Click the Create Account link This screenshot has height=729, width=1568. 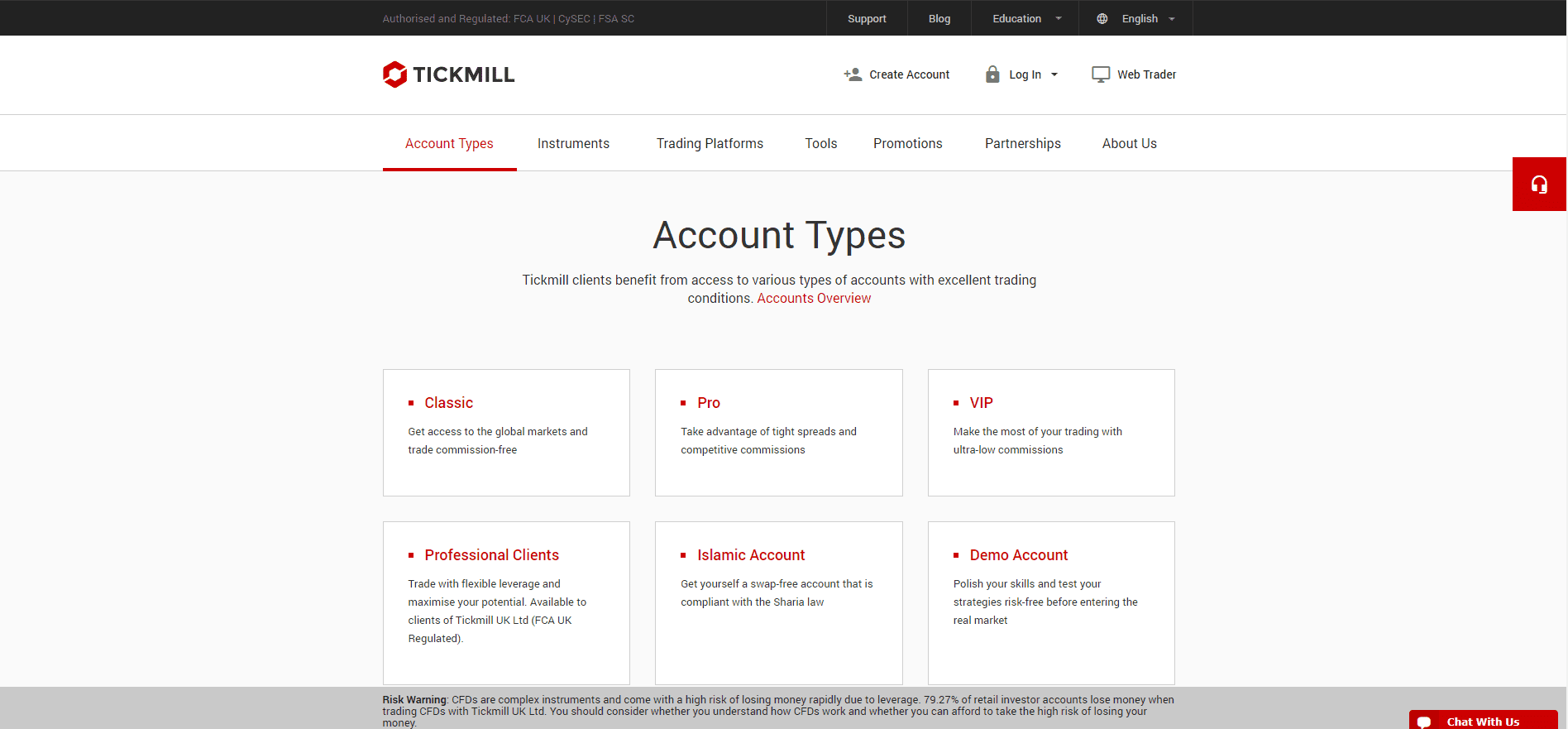coord(910,74)
